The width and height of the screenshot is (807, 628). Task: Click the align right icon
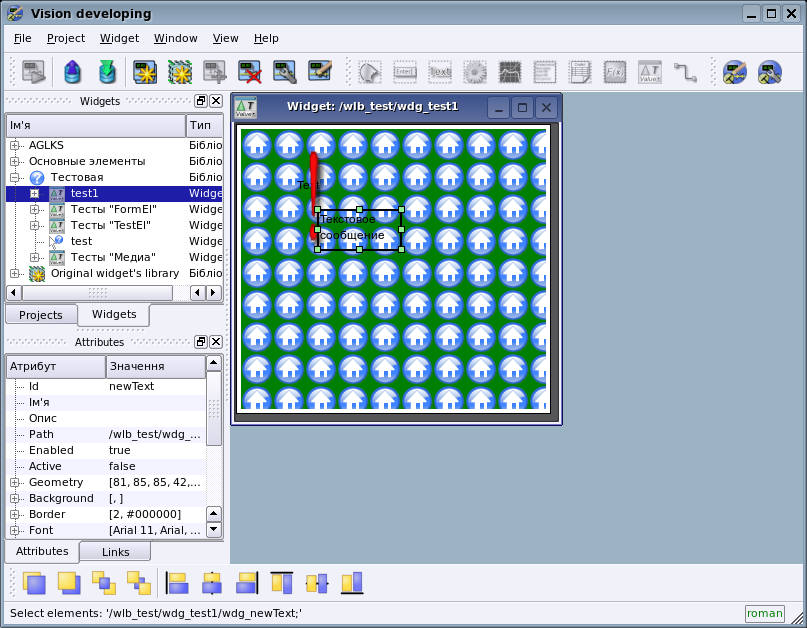[x=246, y=582]
